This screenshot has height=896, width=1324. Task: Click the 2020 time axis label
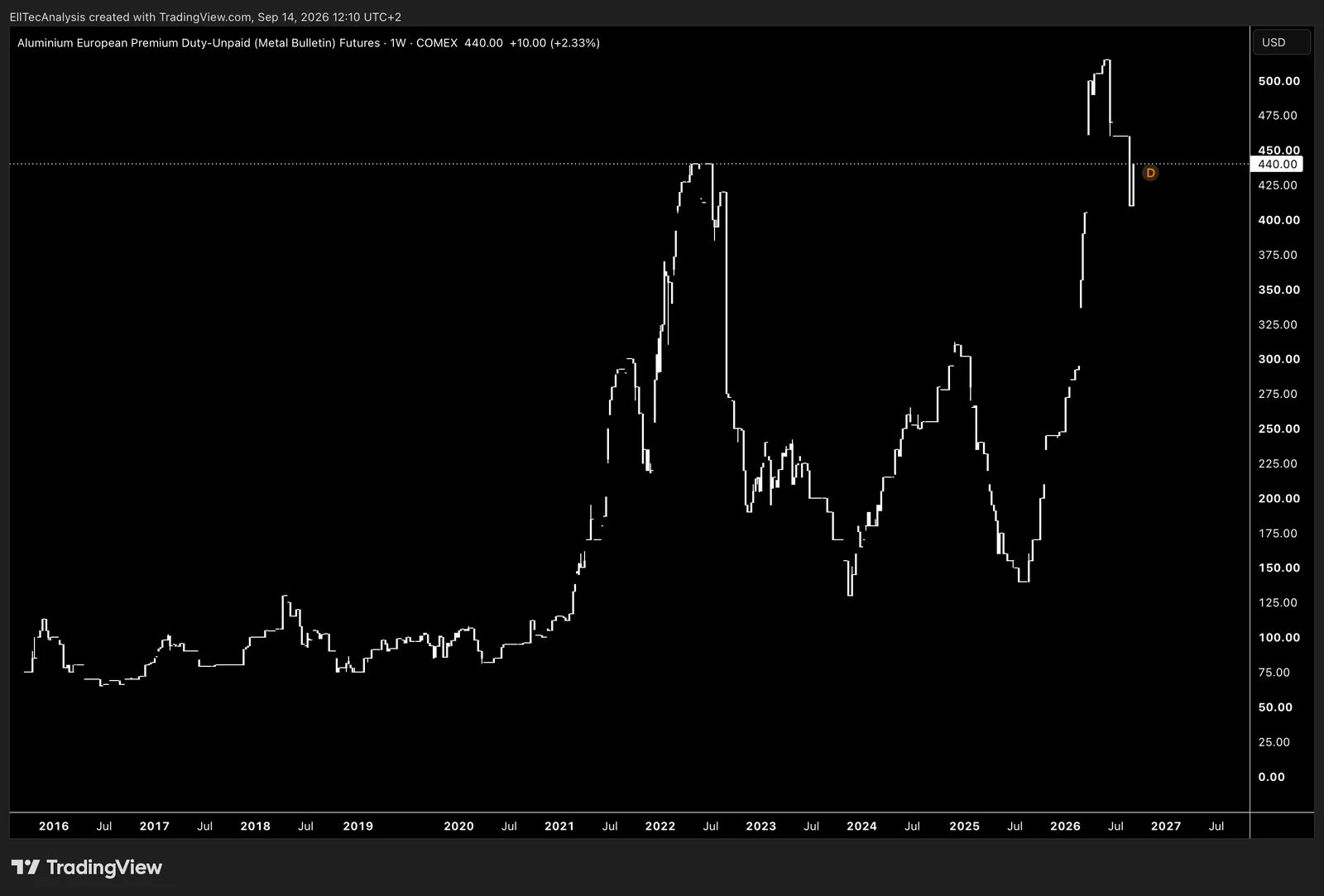coord(458,826)
